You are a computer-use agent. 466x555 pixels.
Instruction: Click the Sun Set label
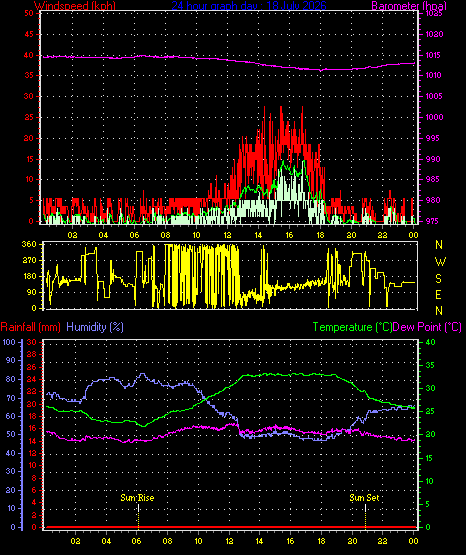[x=364, y=498]
